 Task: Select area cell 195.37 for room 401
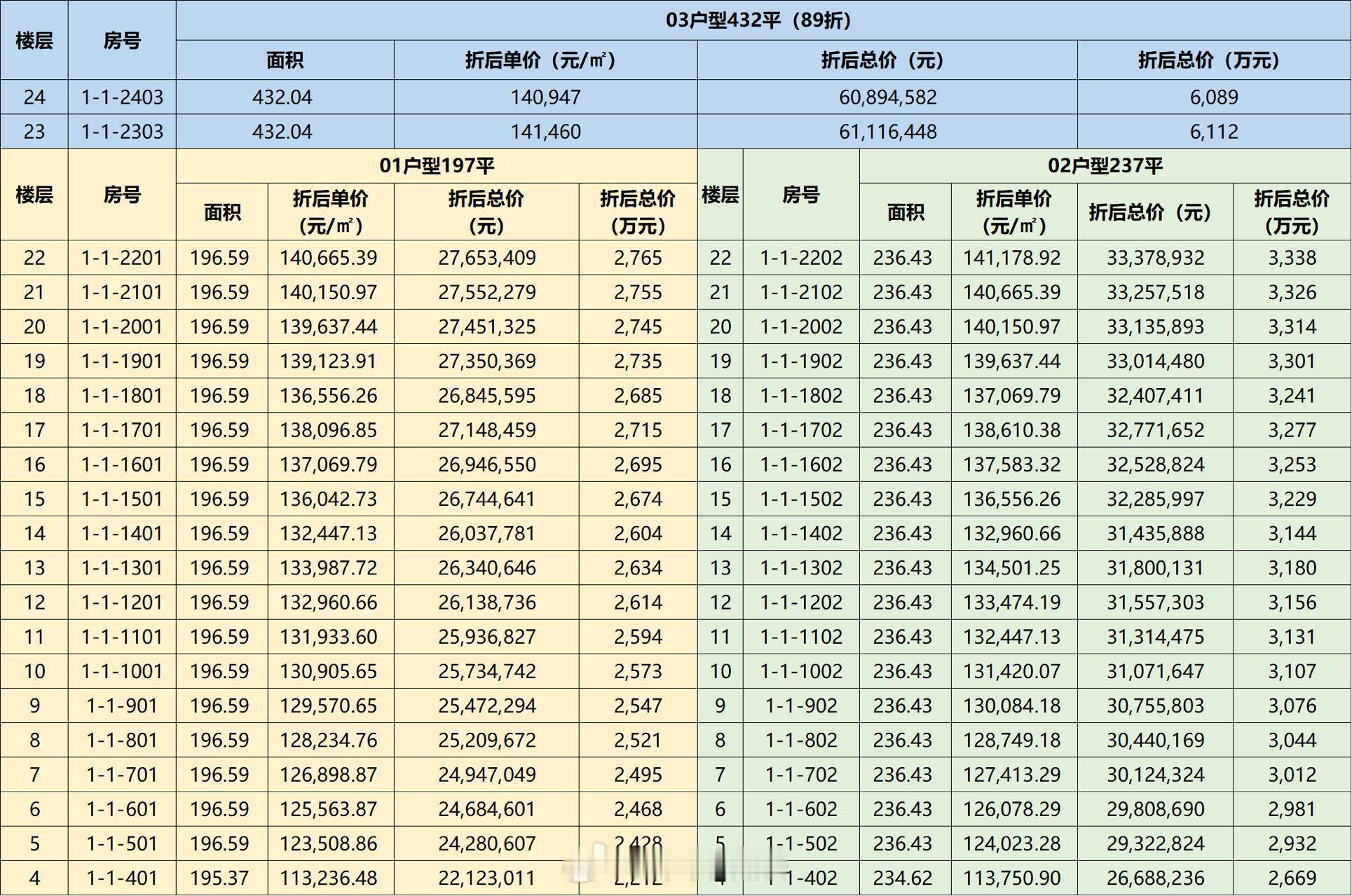pyautogui.click(x=219, y=878)
